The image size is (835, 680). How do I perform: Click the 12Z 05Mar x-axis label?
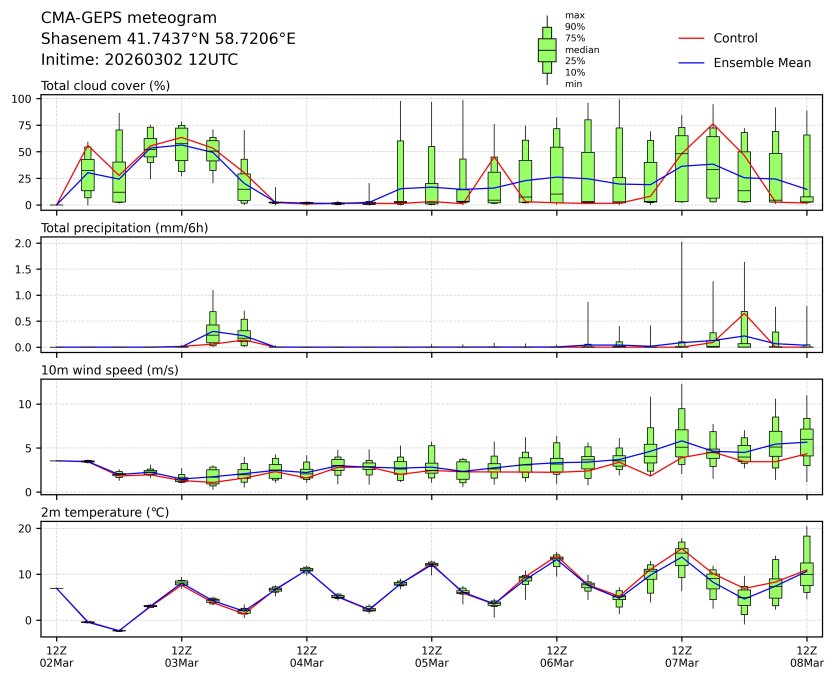[431, 657]
